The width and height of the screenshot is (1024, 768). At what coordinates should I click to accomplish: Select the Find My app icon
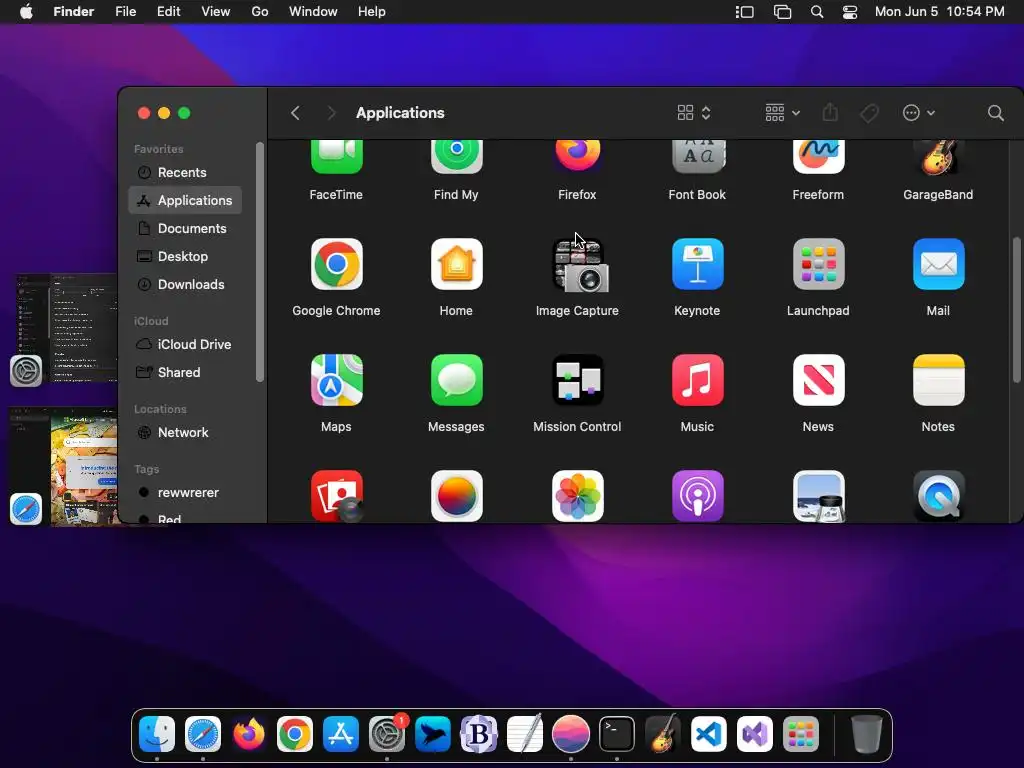click(x=456, y=157)
